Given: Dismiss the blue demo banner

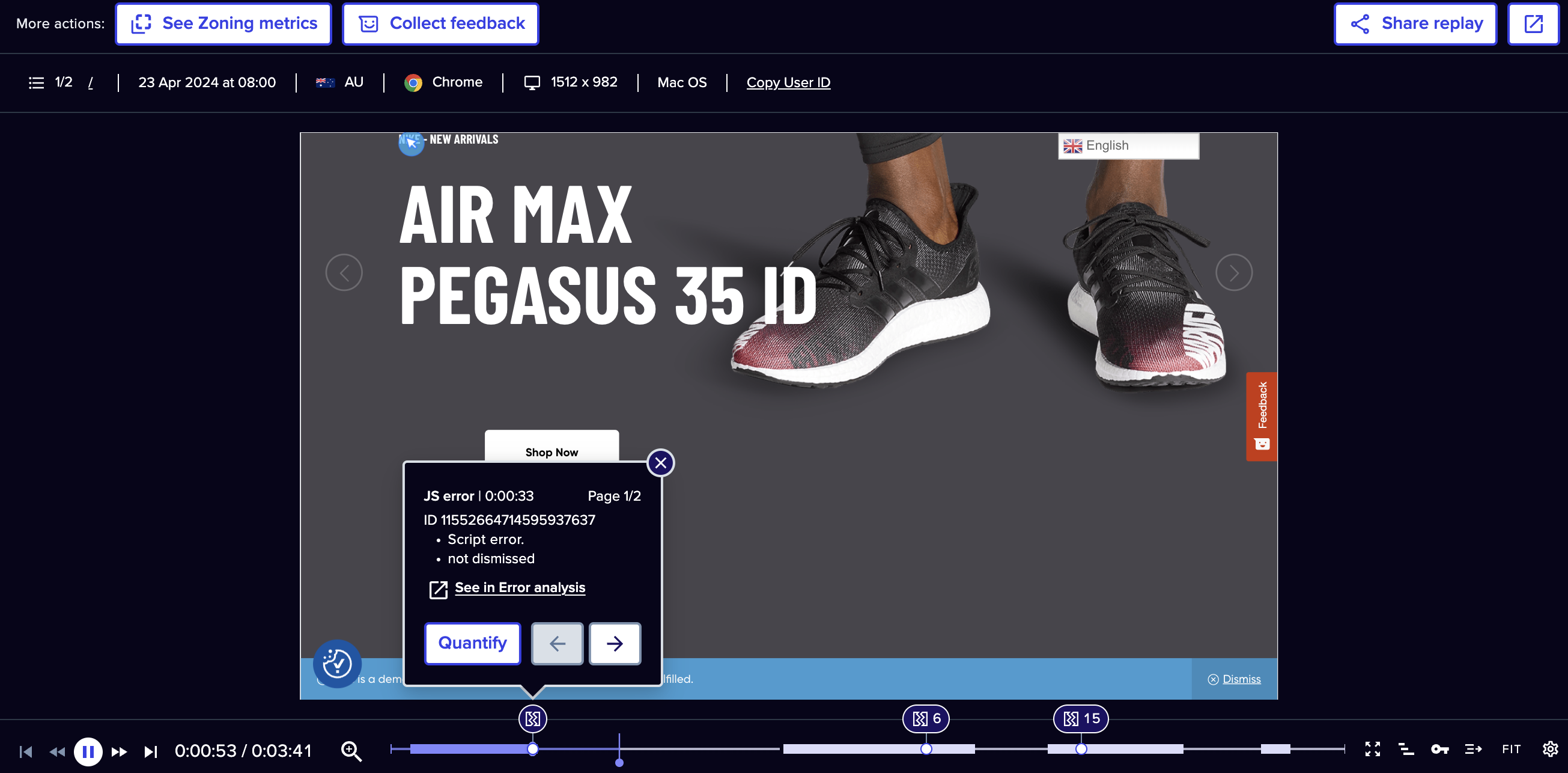Looking at the screenshot, I should (x=1234, y=679).
